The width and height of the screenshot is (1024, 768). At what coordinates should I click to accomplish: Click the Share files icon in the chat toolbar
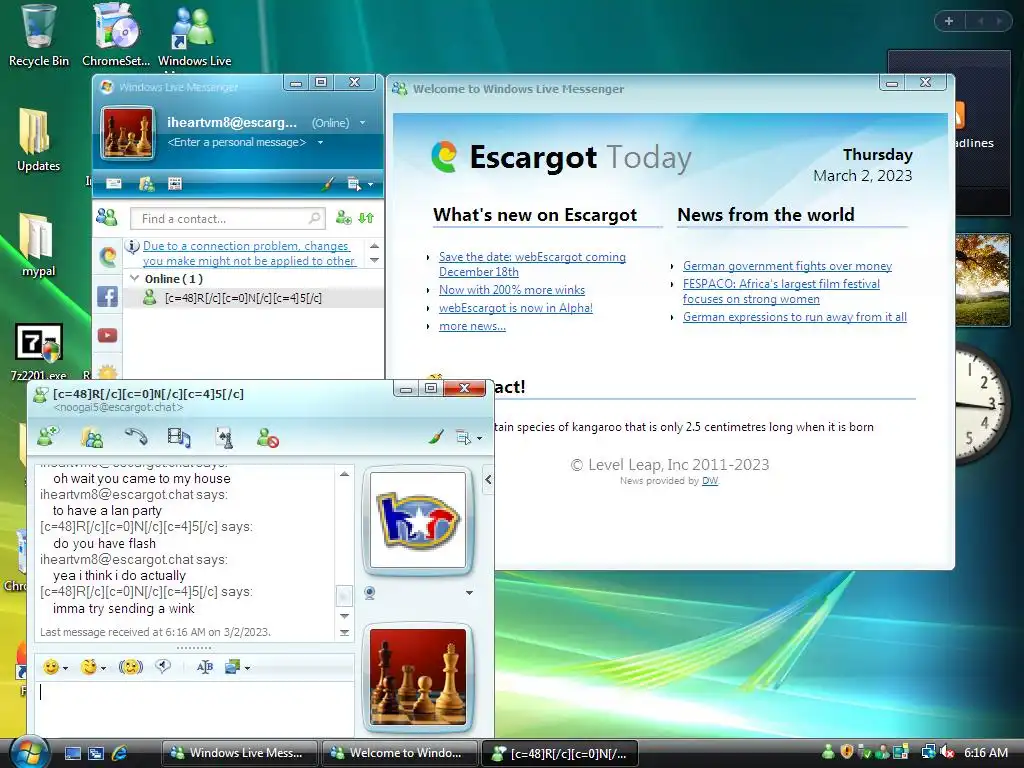coord(91,437)
